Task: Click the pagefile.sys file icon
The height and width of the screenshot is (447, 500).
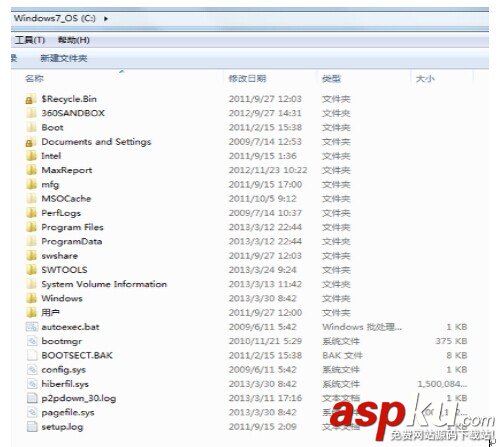Action: coord(32,413)
